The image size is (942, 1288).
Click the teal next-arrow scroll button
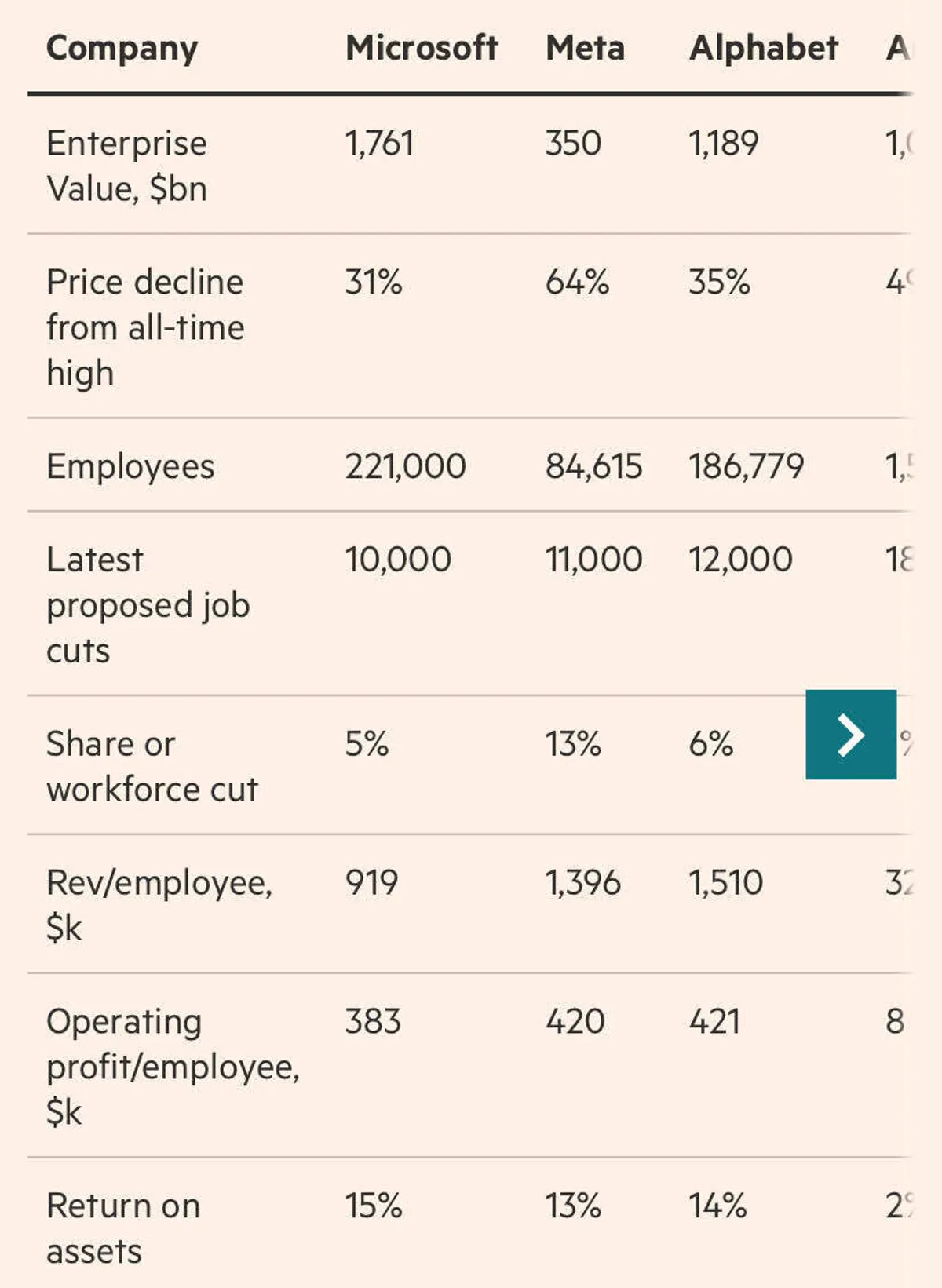(x=851, y=735)
